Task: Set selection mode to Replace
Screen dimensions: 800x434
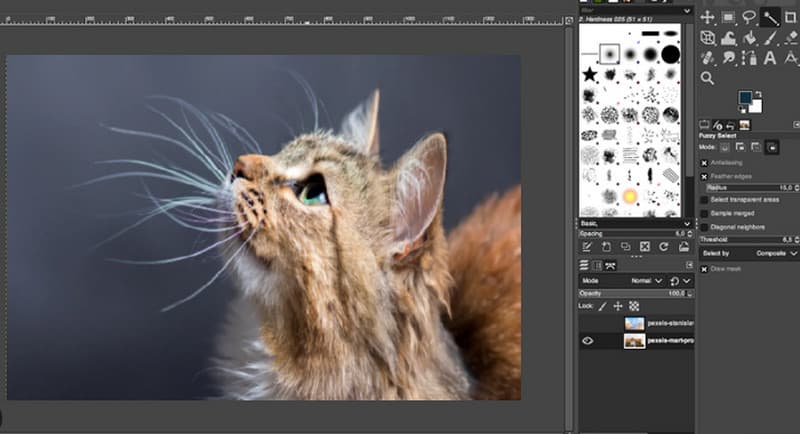Action: point(725,147)
